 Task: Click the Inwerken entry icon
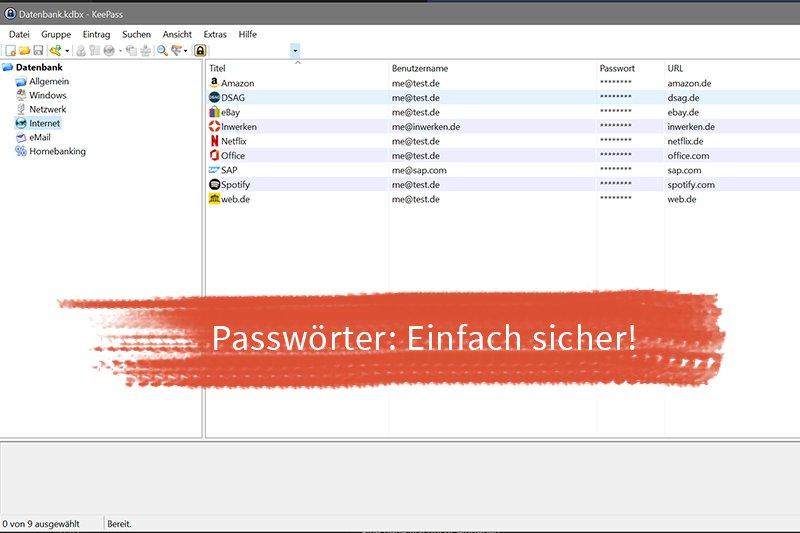[x=214, y=126]
